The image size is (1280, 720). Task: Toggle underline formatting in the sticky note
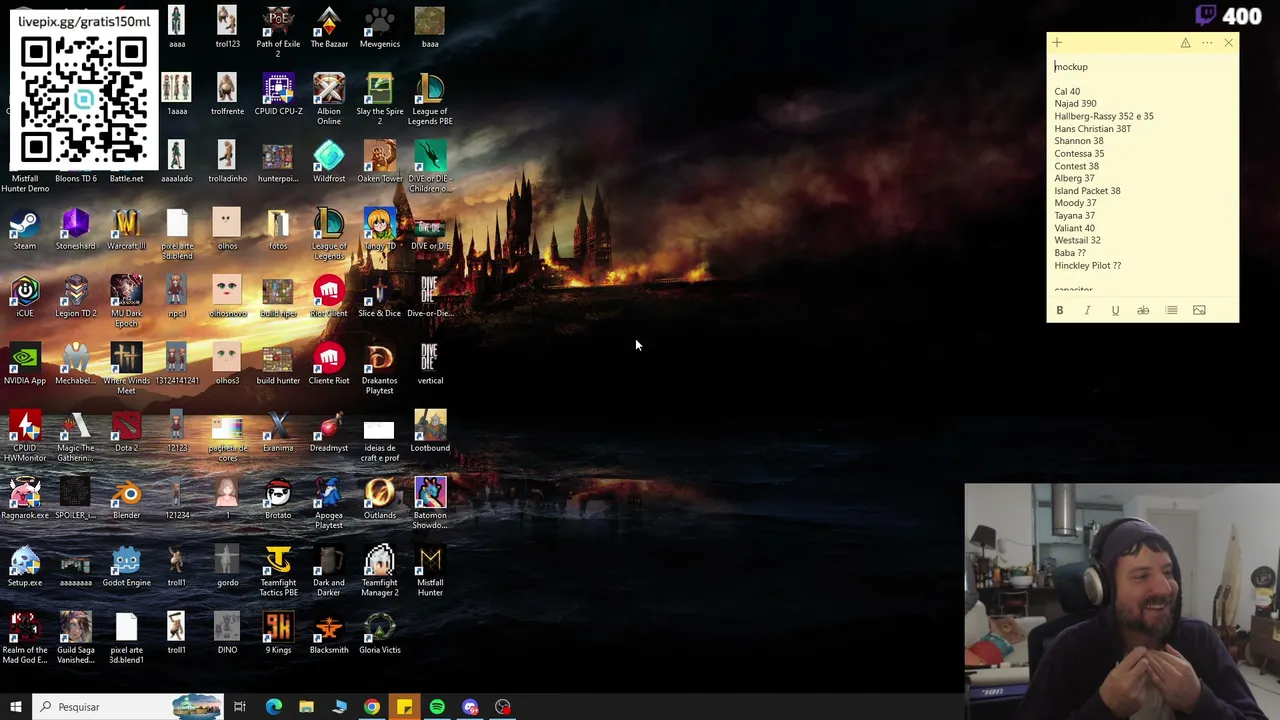pyautogui.click(x=1115, y=310)
